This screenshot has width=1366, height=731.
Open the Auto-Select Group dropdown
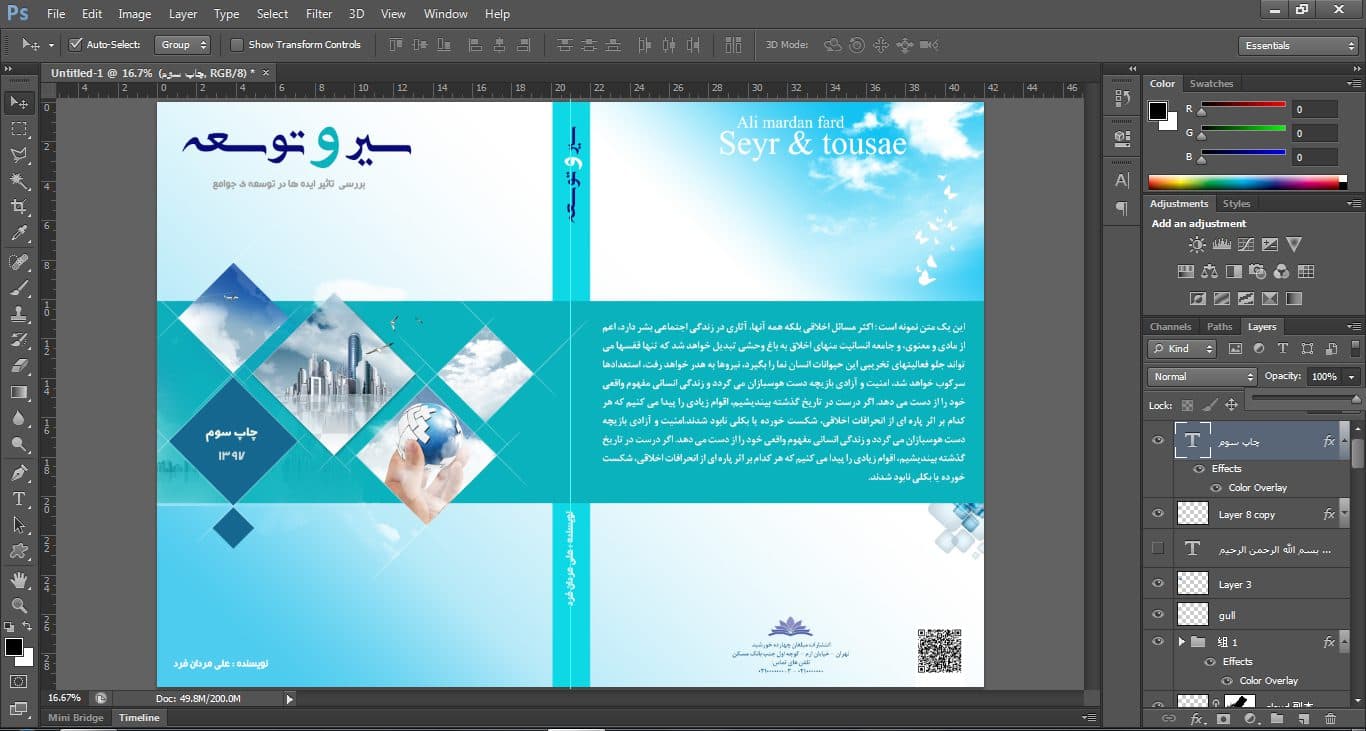coord(183,45)
